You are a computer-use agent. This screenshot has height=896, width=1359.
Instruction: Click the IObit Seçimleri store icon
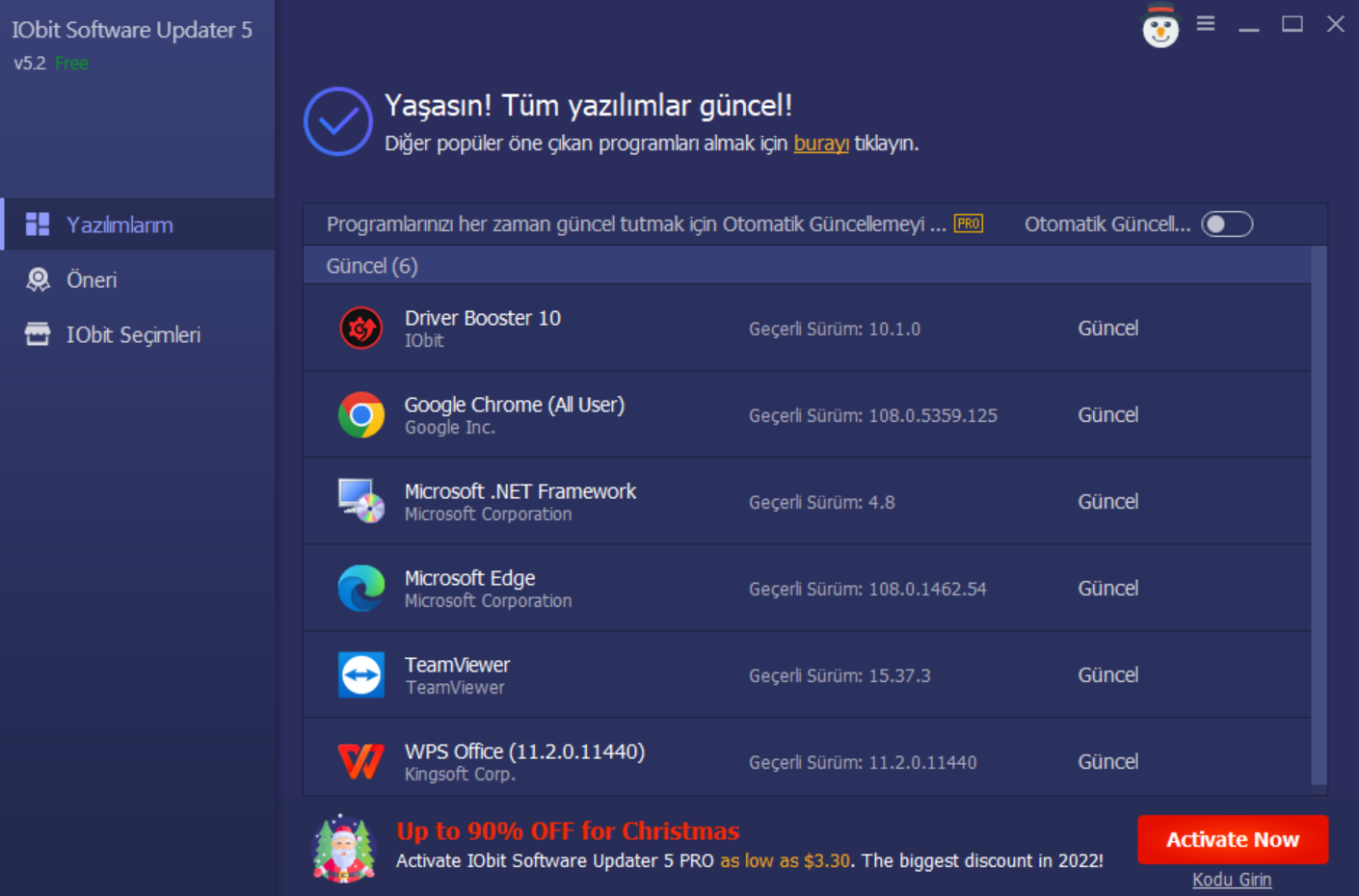38,334
